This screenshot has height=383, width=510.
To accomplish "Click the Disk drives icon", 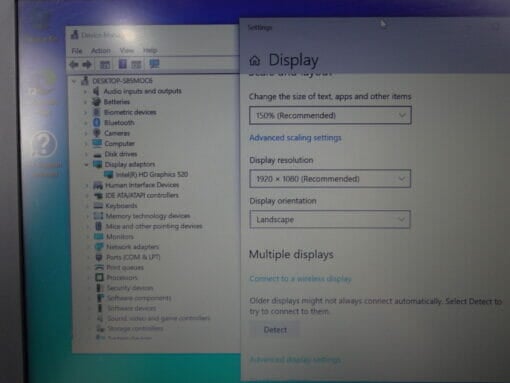I will tap(97, 155).
